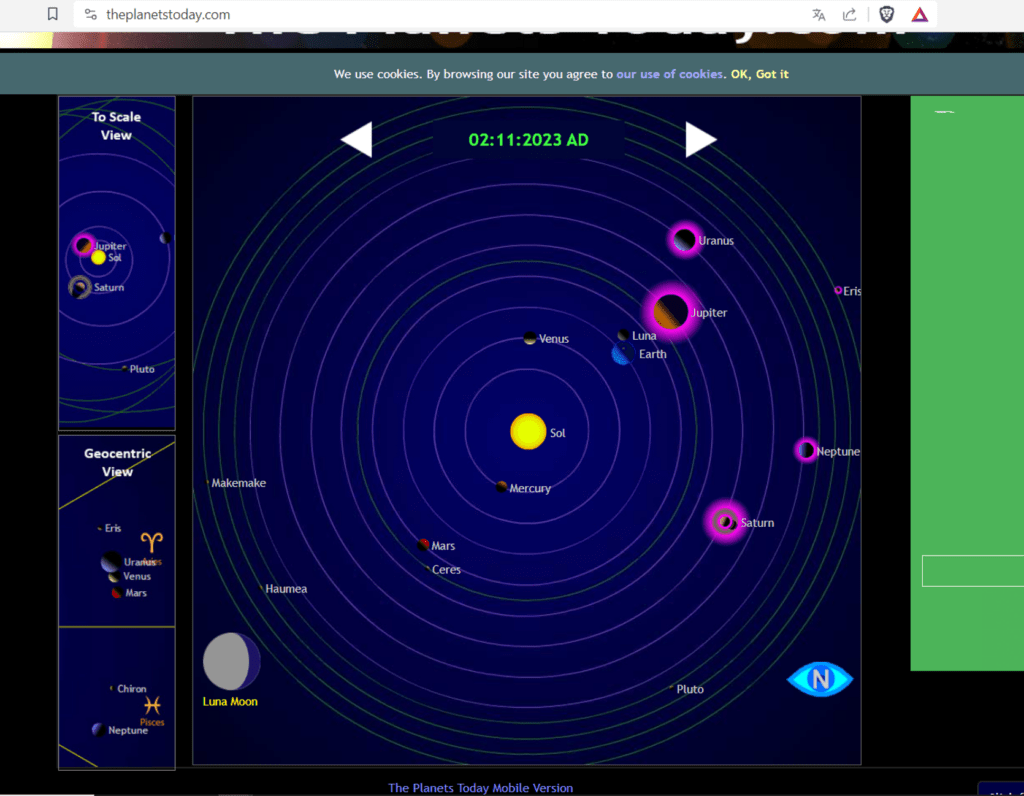The width and height of the screenshot is (1024, 796).
Task: Open the 'our use of cookies' link
Action: coord(669,74)
